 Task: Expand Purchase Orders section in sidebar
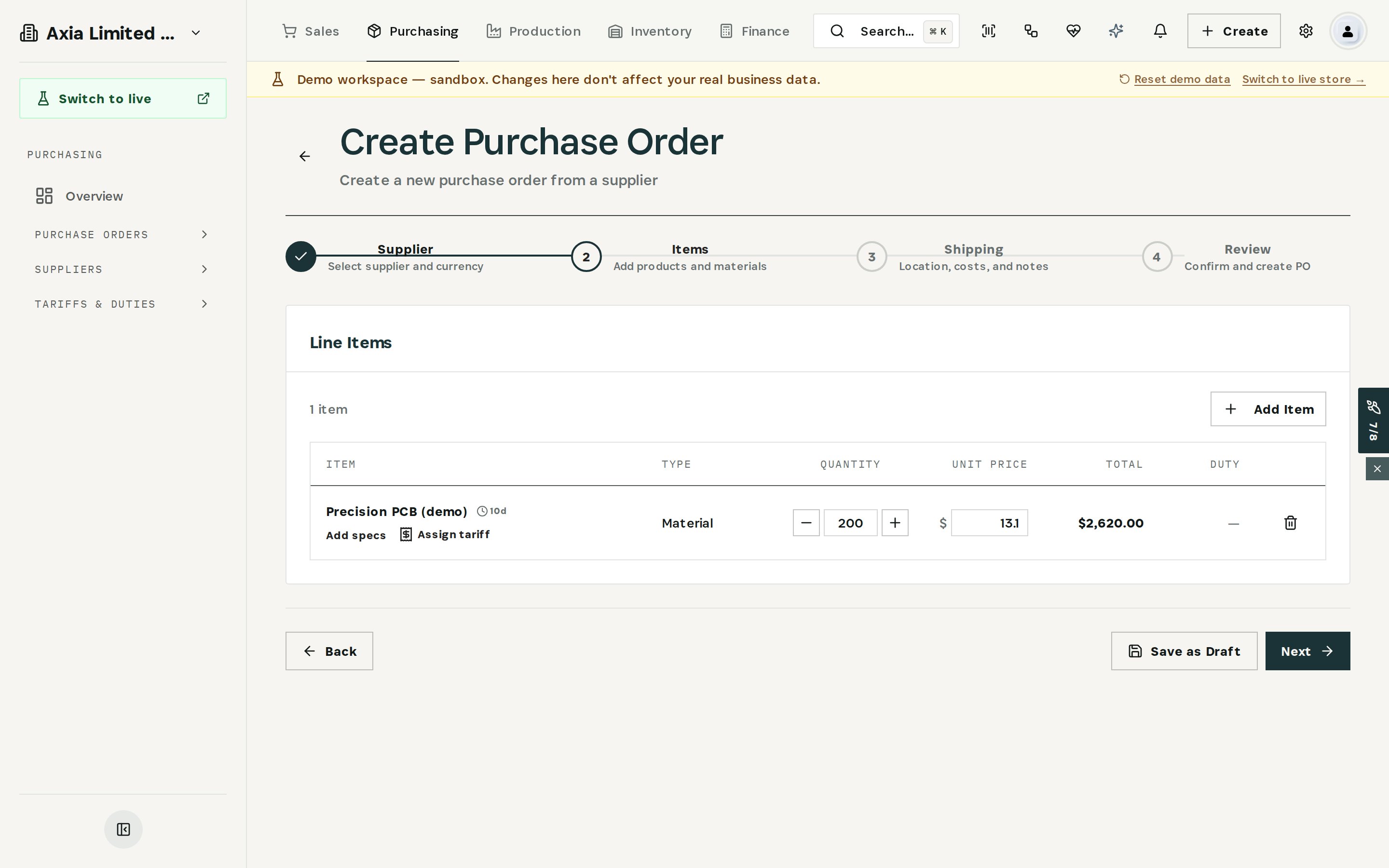tap(122, 234)
